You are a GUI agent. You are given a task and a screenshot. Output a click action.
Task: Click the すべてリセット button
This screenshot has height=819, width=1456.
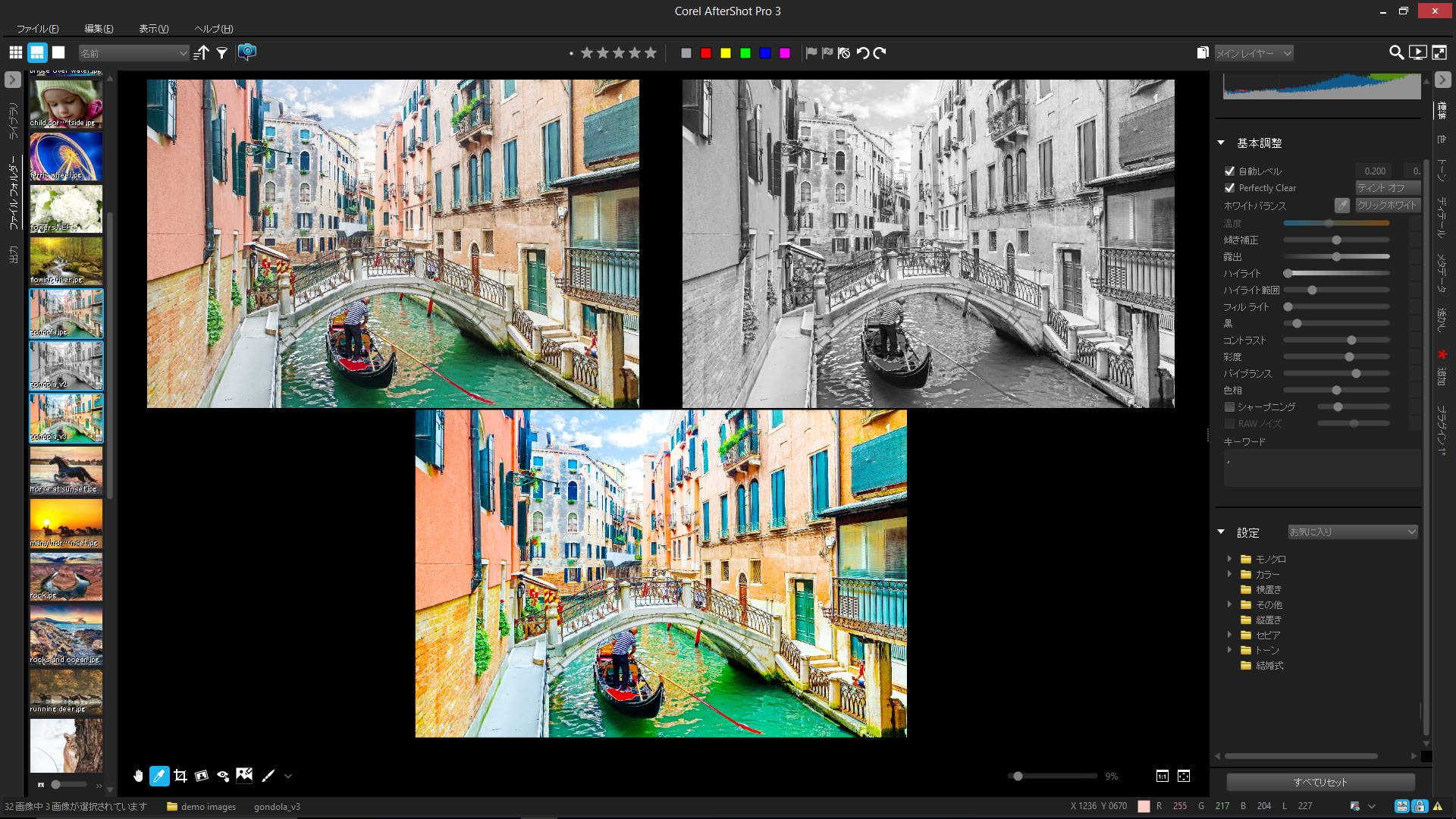tap(1320, 782)
